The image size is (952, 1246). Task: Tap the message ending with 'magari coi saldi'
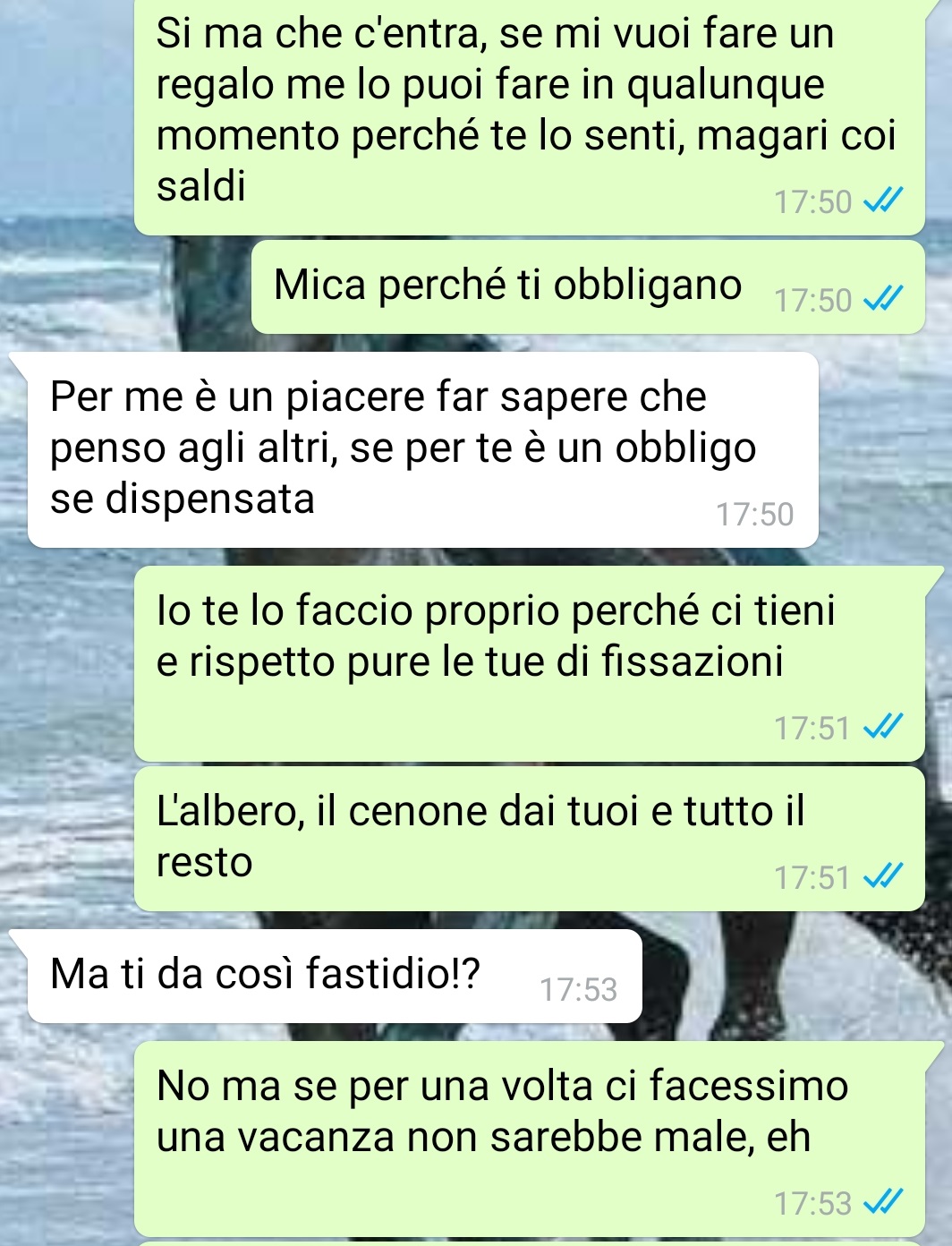(529, 116)
